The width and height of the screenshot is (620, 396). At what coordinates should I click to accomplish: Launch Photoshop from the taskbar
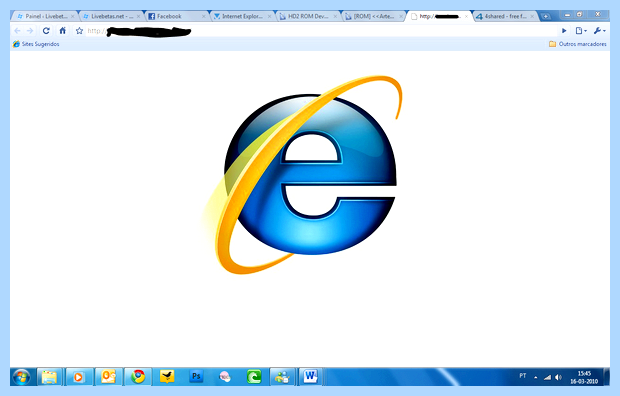tap(196, 377)
